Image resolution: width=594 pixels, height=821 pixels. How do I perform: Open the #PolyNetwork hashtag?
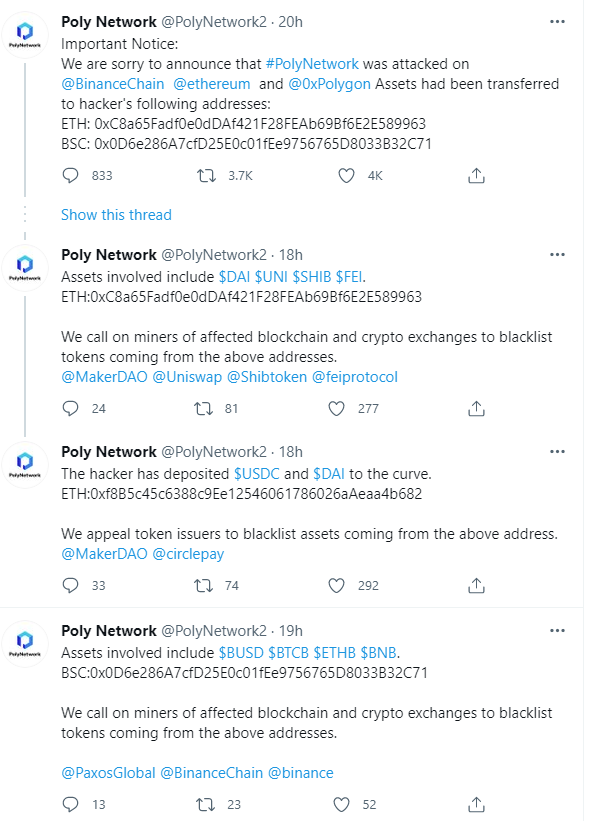312,64
